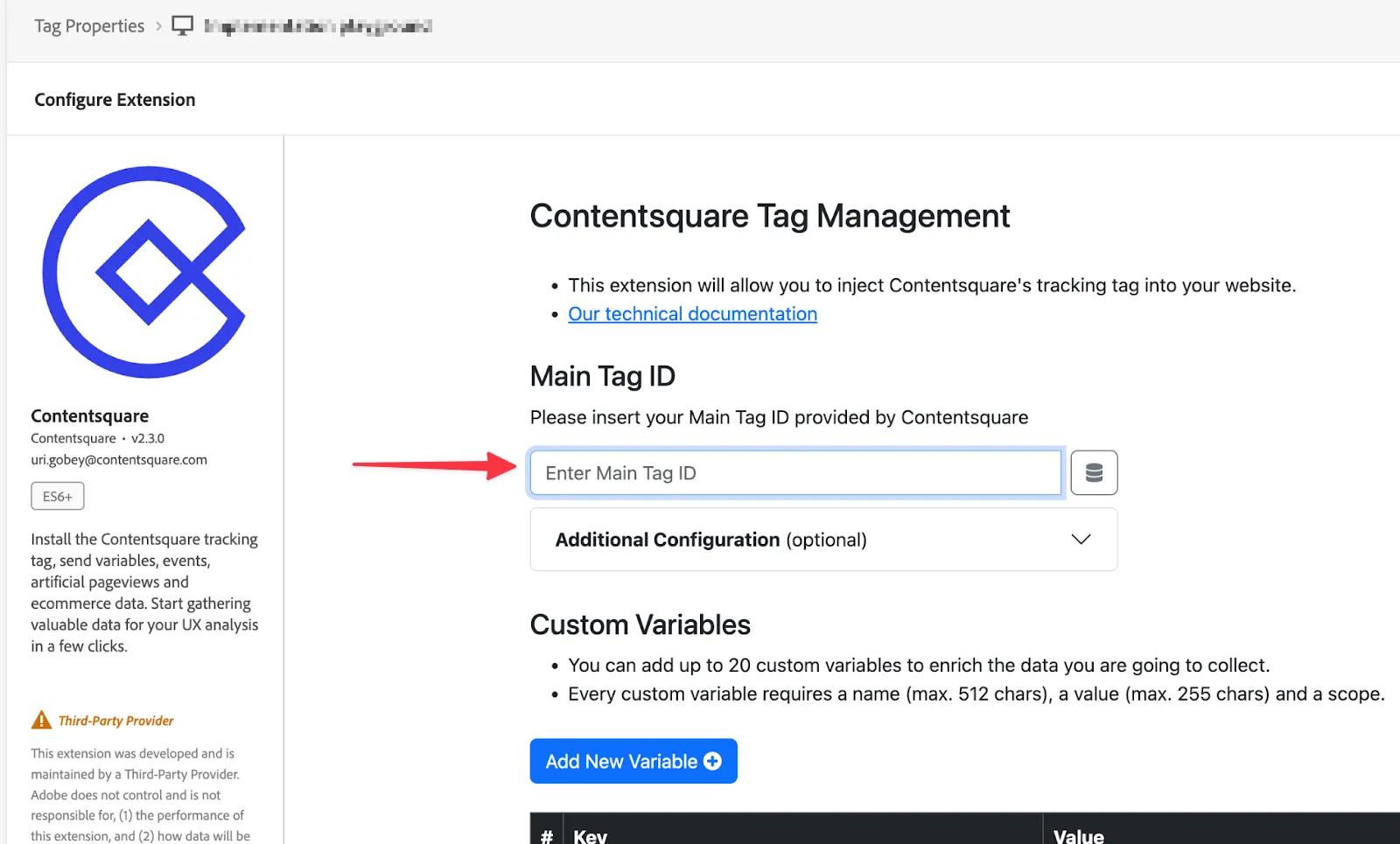Image resolution: width=1400 pixels, height=844 pixels.
Task: Click the data element database icon
Action: [1094, 473]
